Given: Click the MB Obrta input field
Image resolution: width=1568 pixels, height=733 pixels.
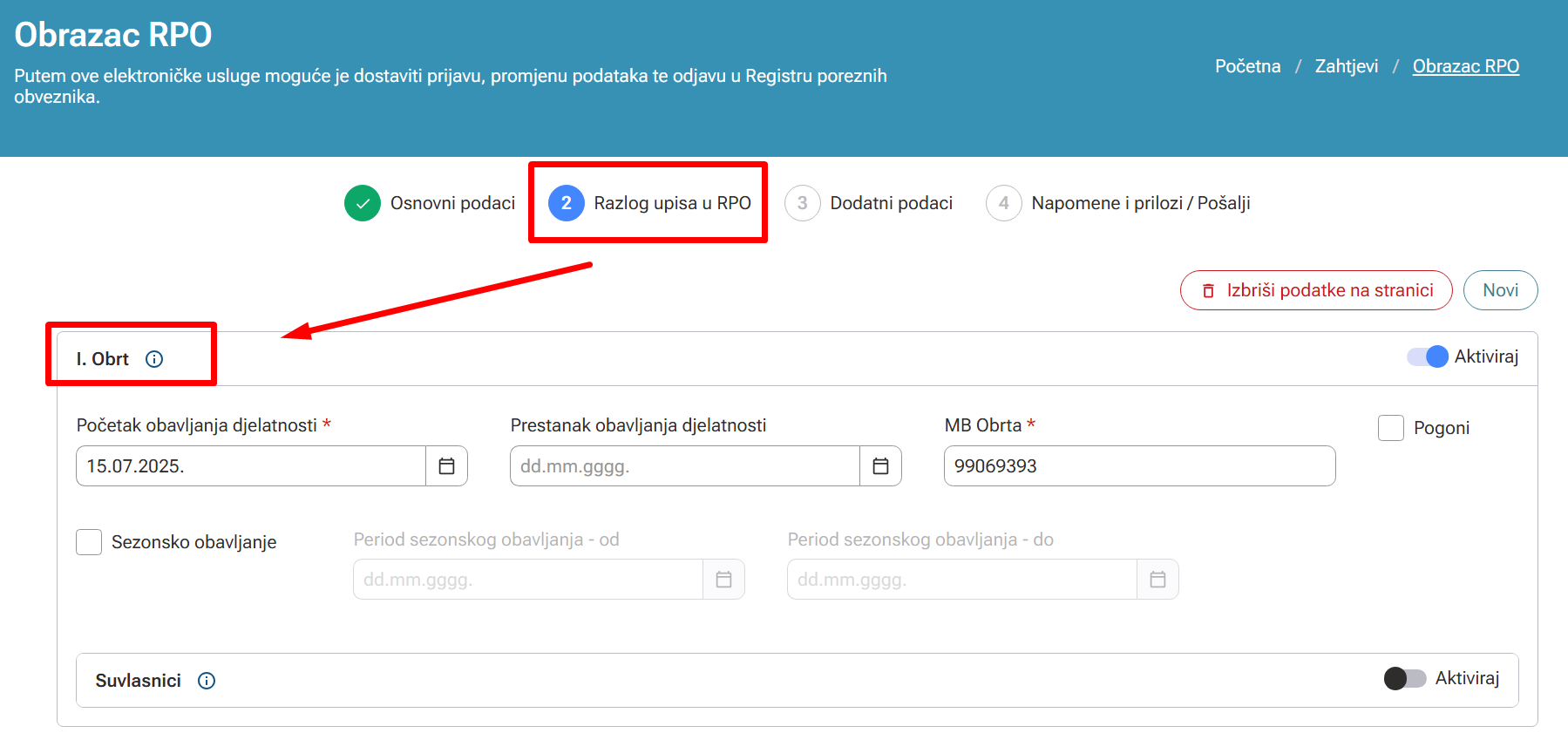Looking at the screenshot, I should (1139, 466).
